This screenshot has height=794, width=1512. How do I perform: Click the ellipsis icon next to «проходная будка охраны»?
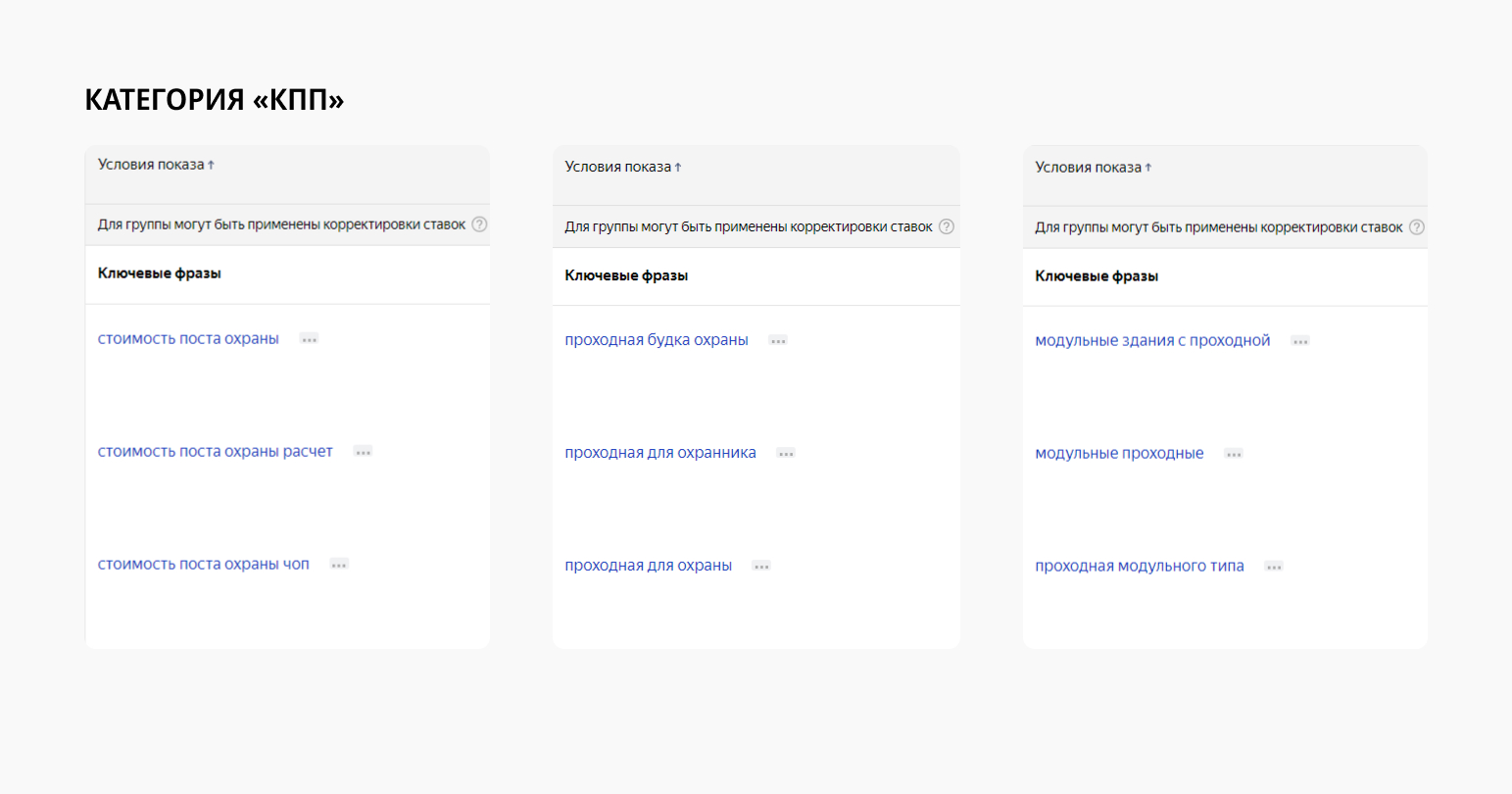(x=778, y=341)
